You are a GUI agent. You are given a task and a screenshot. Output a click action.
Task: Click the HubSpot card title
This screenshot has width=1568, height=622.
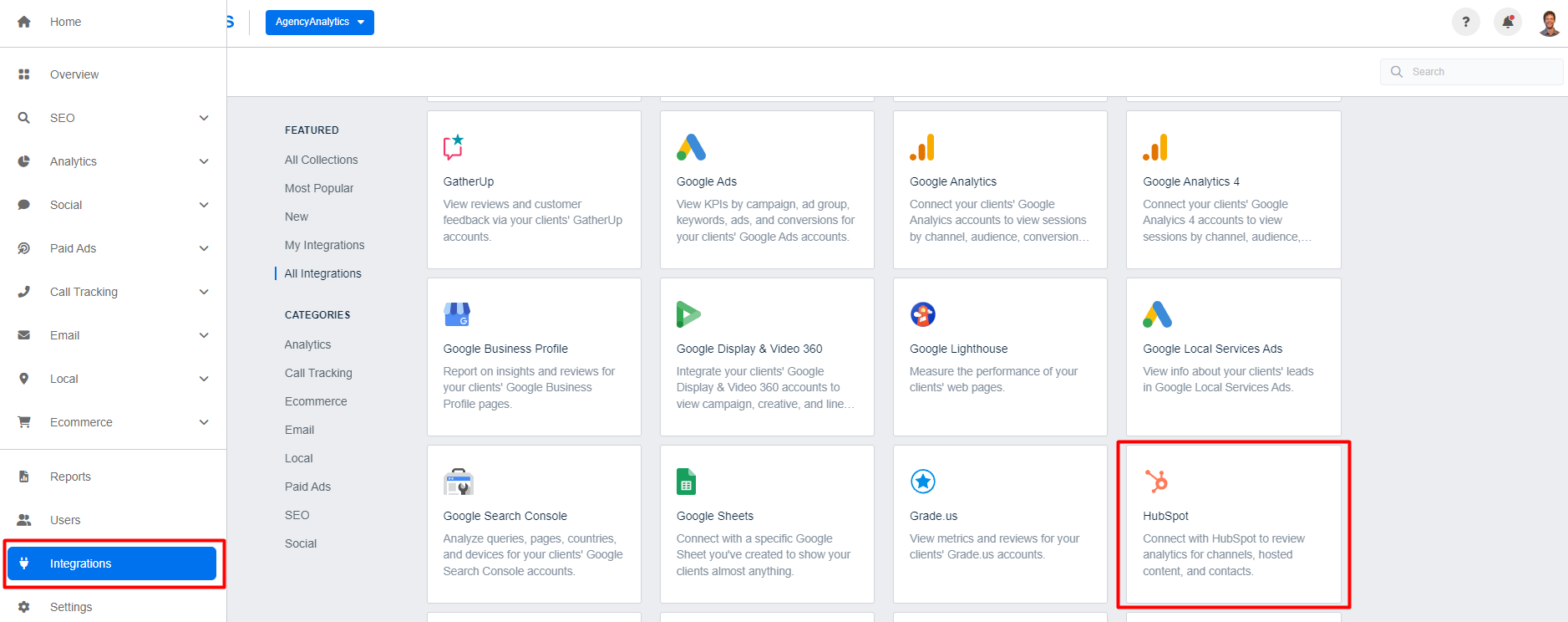(1165, 516)
